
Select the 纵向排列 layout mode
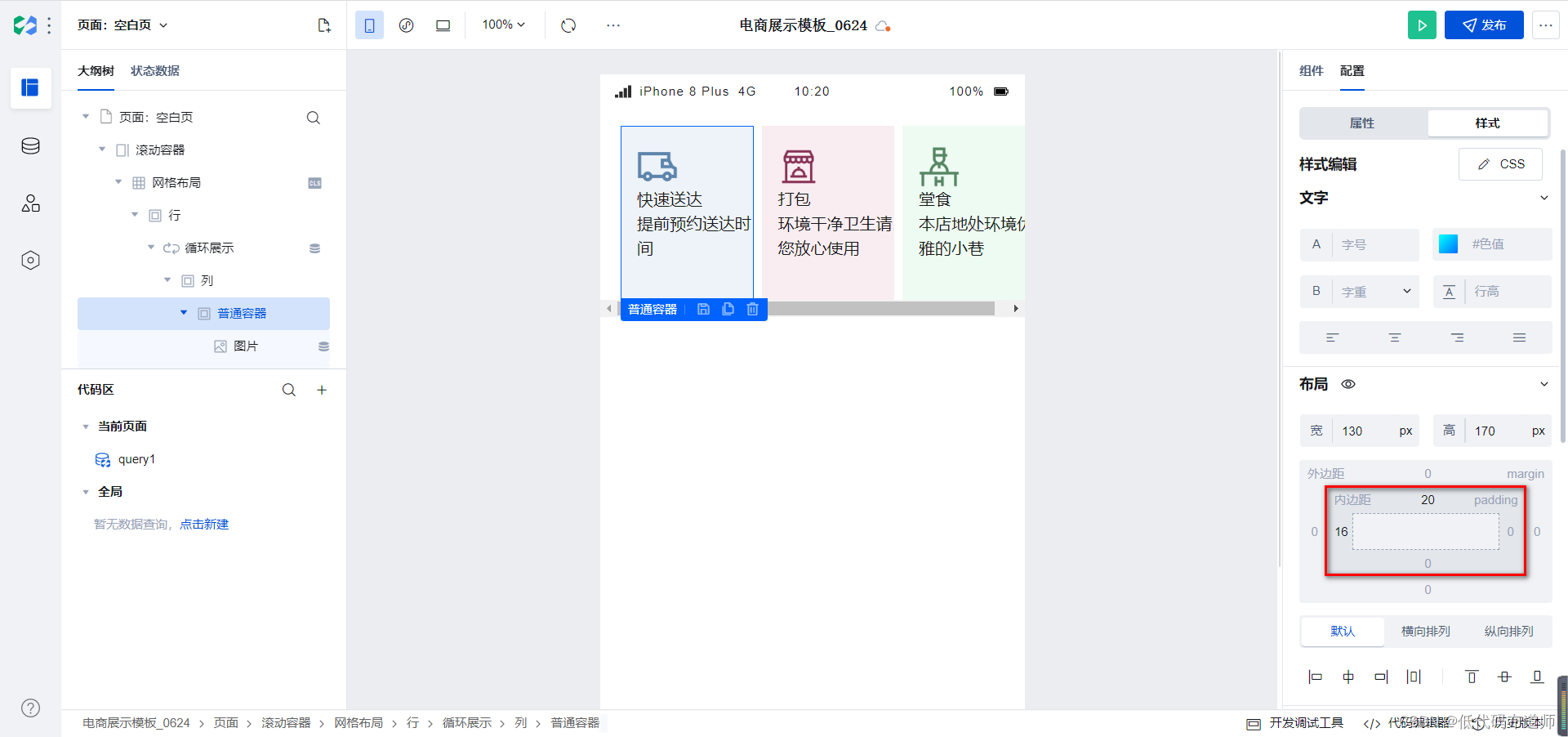coord(1508,631)
